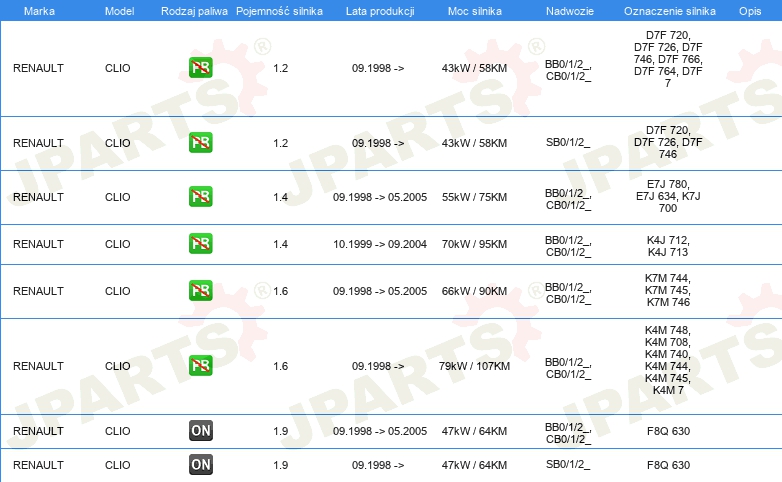782x482 pixels.
Task: Click the SB0/1/2_ body cell in the 47kW / 64KM row
Action: click(x=568, y=465)
